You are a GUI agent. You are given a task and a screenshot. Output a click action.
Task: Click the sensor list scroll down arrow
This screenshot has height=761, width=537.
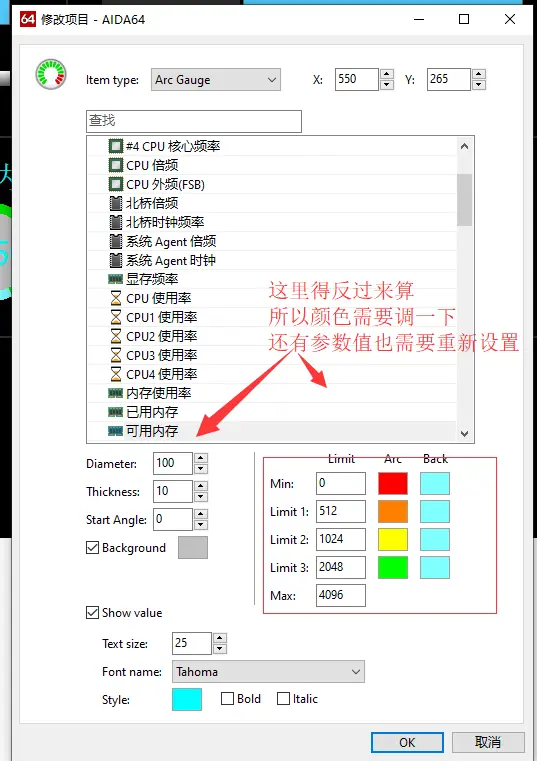pyautogui.click(x=465, y=433)
